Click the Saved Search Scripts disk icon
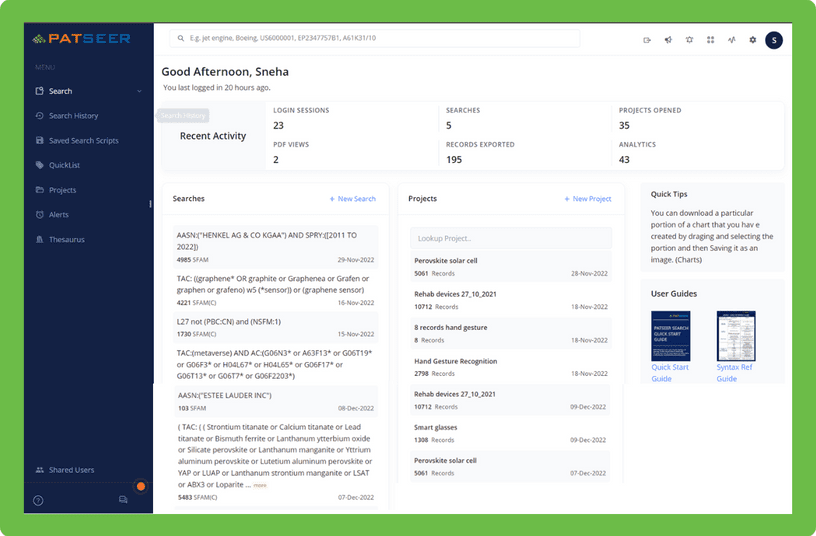The height and width of the screenshot is (536, 816). click(40, 141)
